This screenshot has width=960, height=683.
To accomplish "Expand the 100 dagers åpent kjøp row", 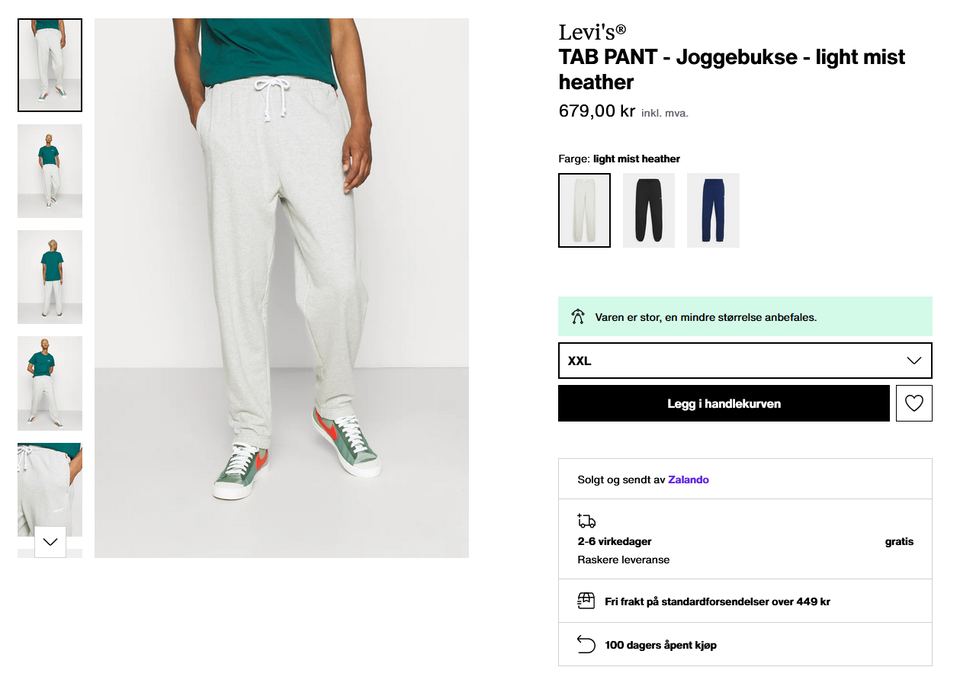I will tap(745, 645).
